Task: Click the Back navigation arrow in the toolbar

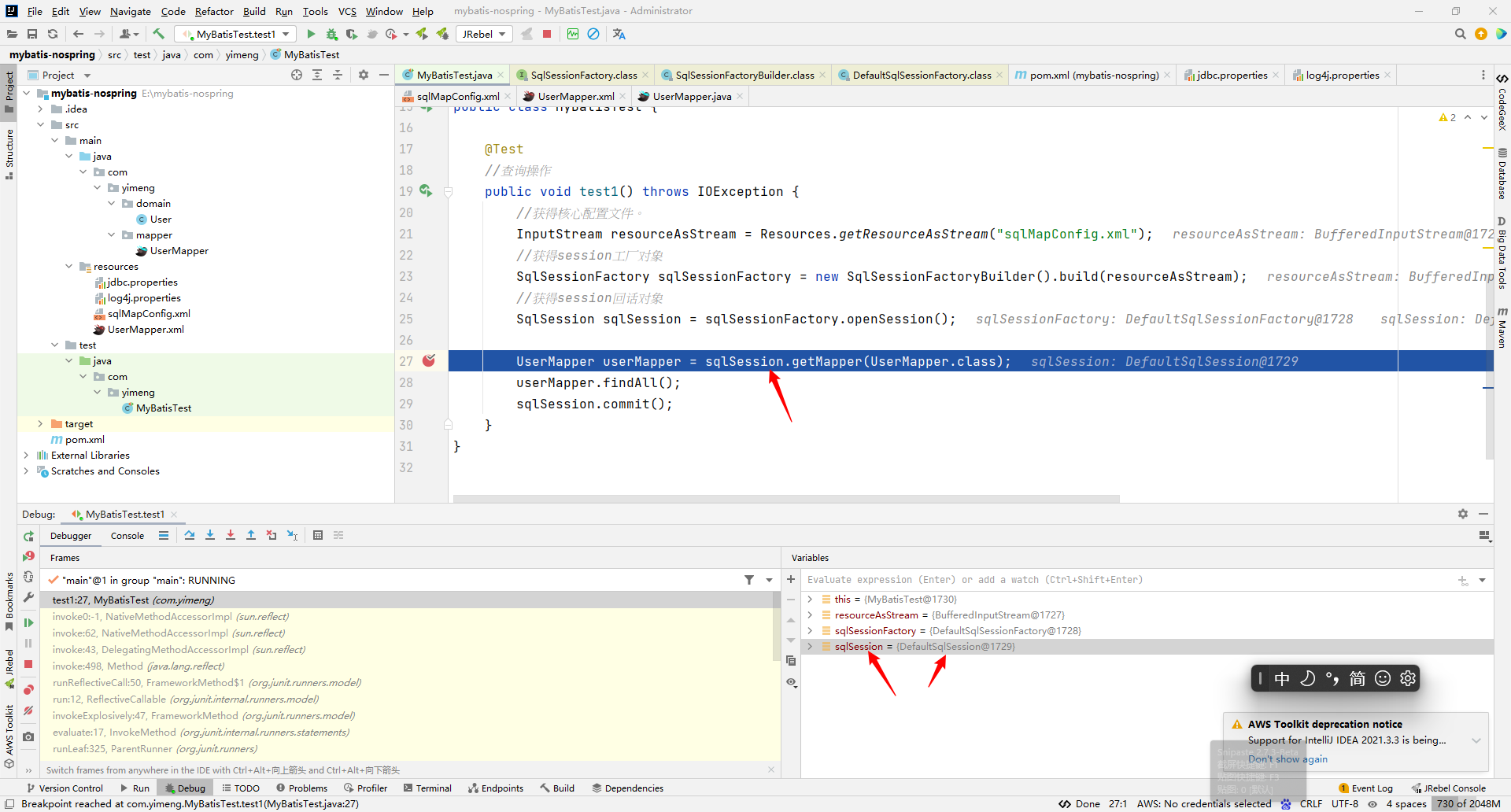Action: point(78,34)
